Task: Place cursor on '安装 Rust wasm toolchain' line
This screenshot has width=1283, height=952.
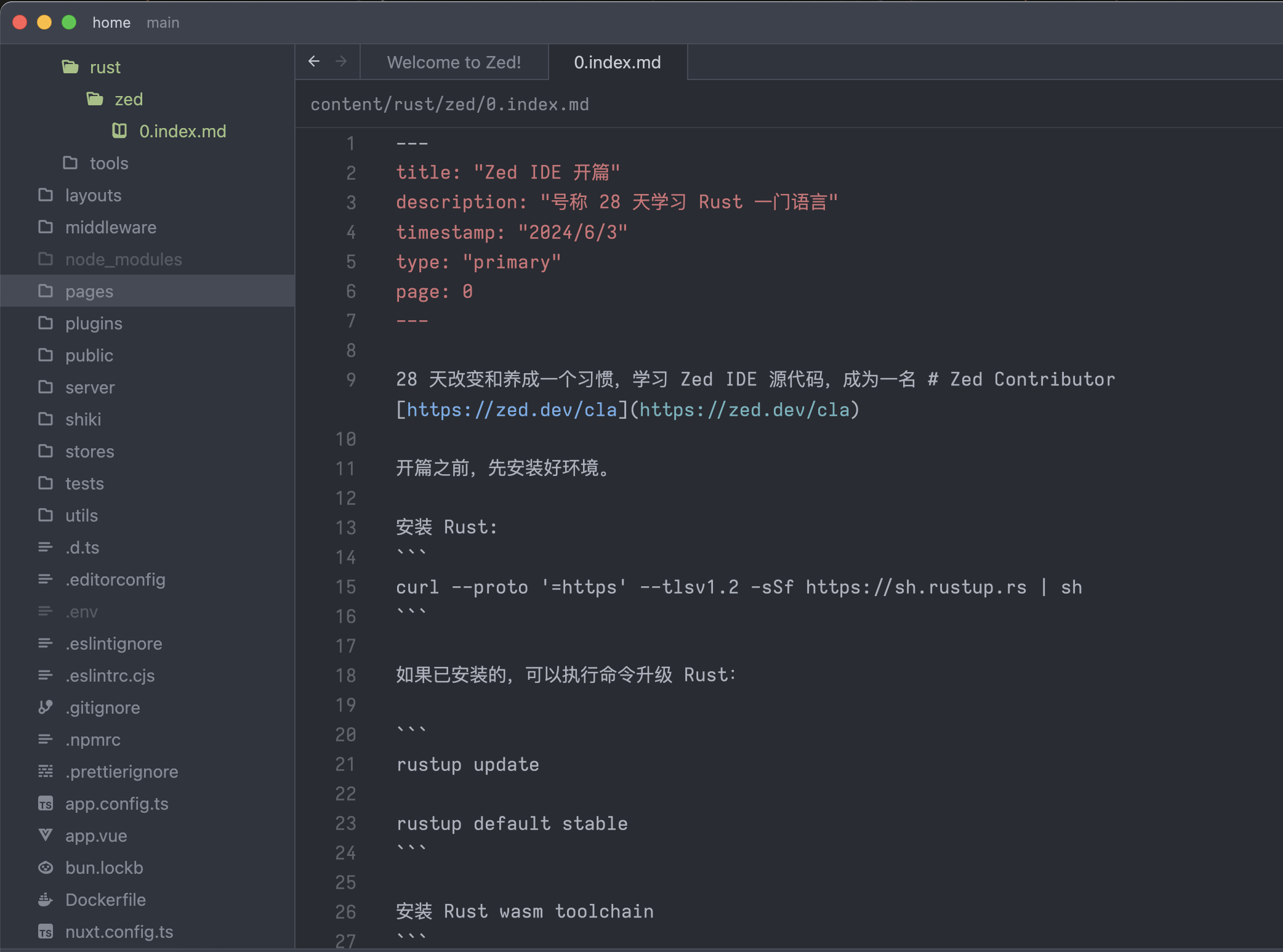Action: (525, 911)
